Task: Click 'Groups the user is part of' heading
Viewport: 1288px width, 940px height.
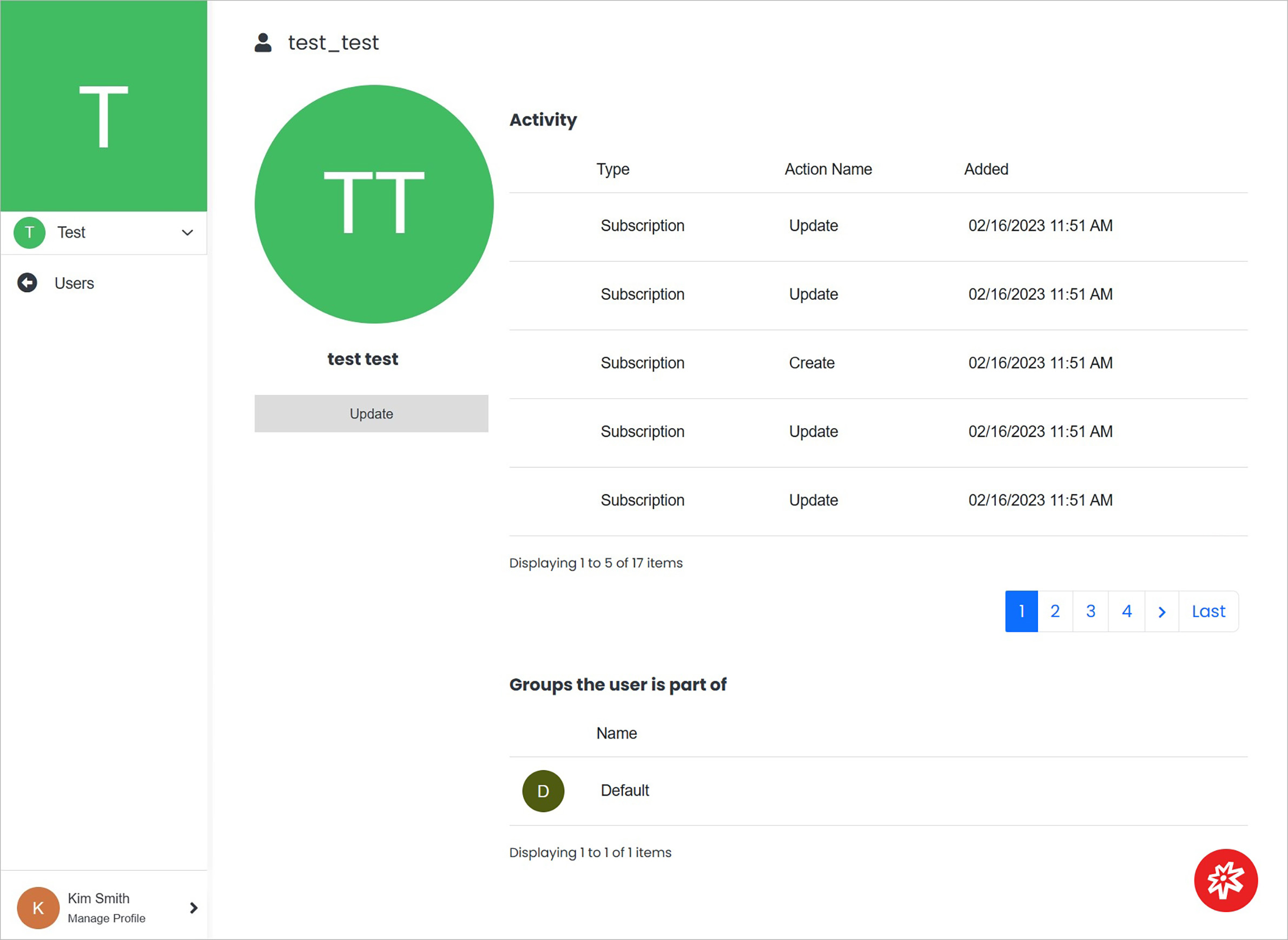Action: click(x=618, y=685)
